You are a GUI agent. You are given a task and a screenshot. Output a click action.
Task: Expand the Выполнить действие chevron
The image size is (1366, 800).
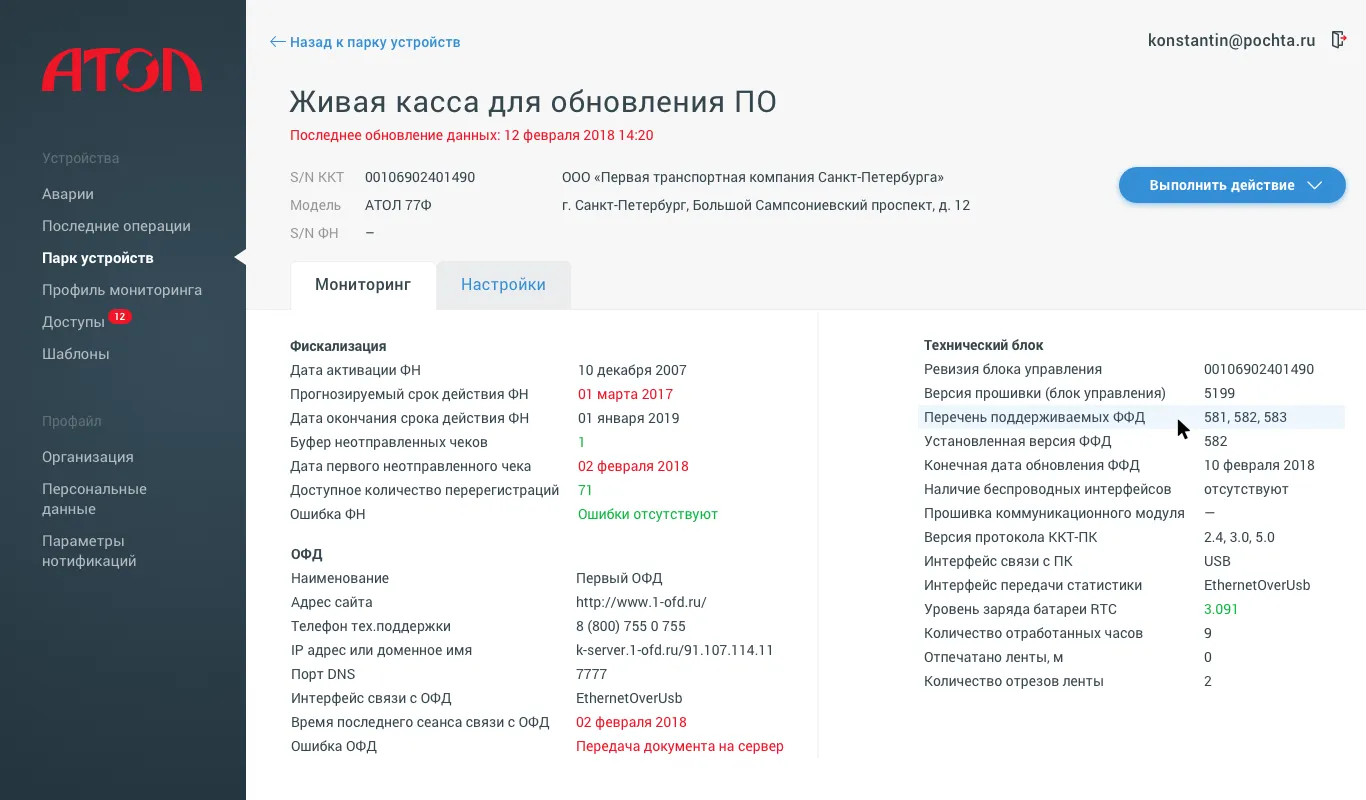1315,185
